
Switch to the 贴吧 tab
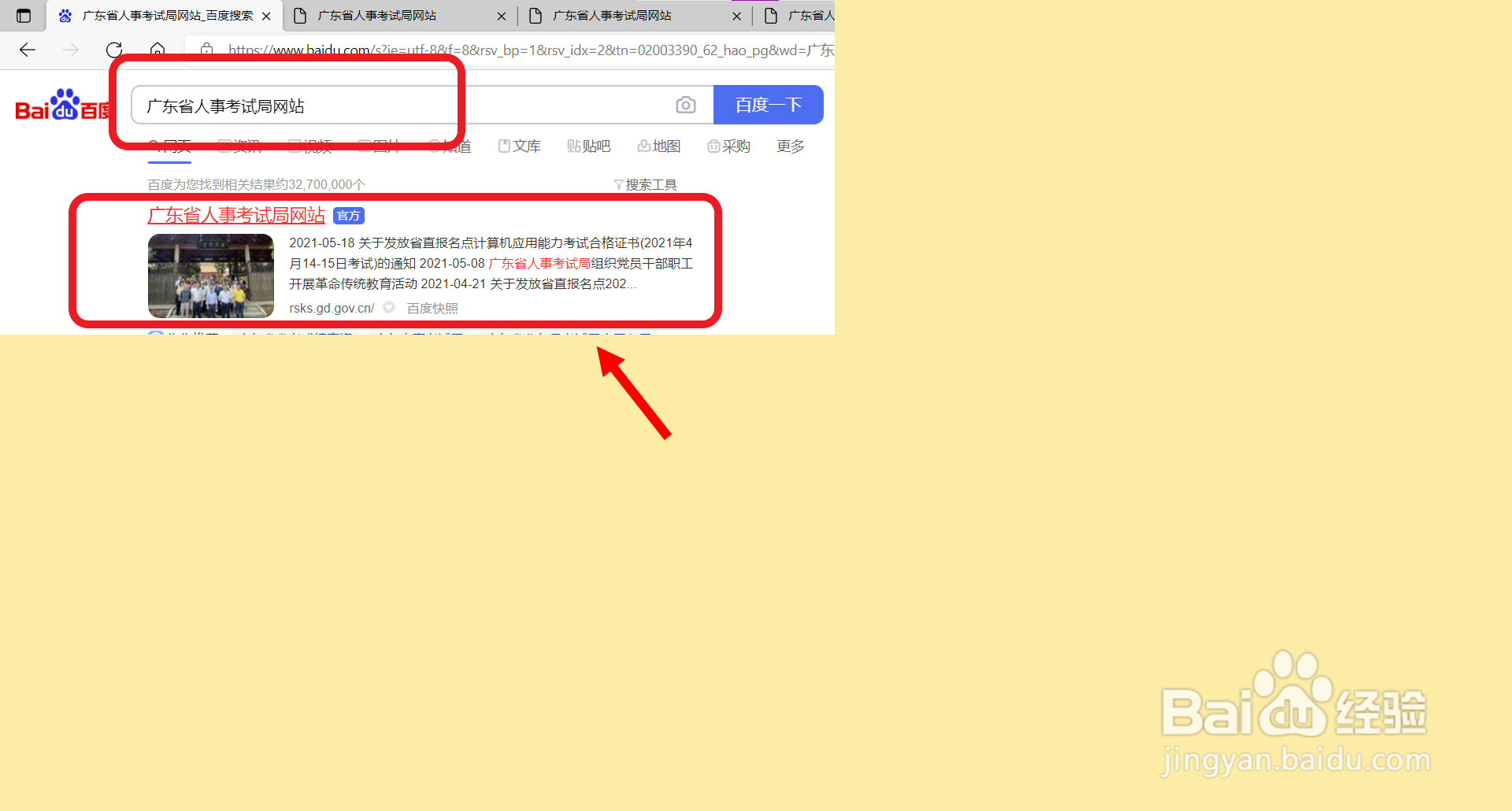pyautogui.click(x=589, y=146)
